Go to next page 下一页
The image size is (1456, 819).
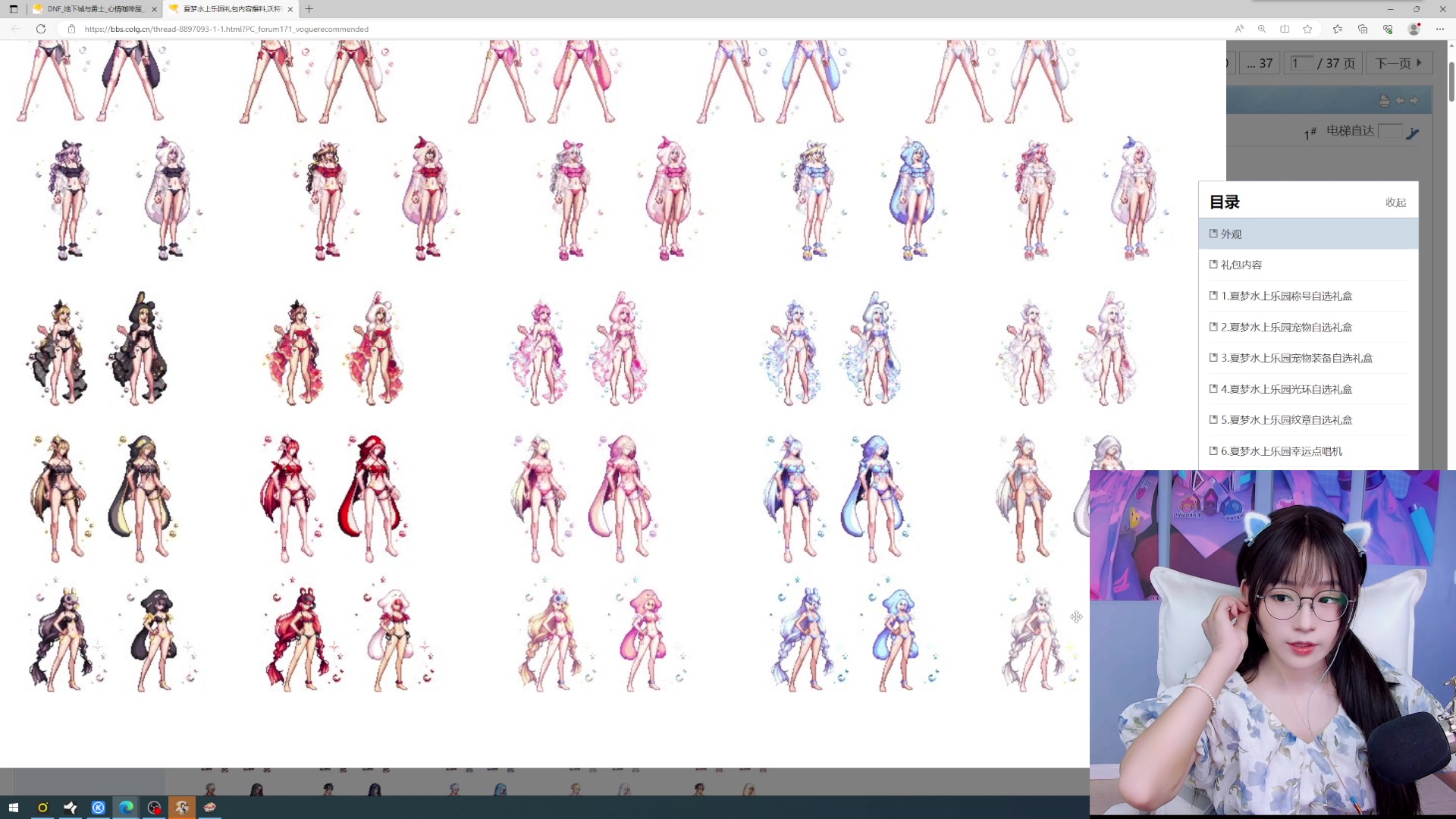(1399, 64)
